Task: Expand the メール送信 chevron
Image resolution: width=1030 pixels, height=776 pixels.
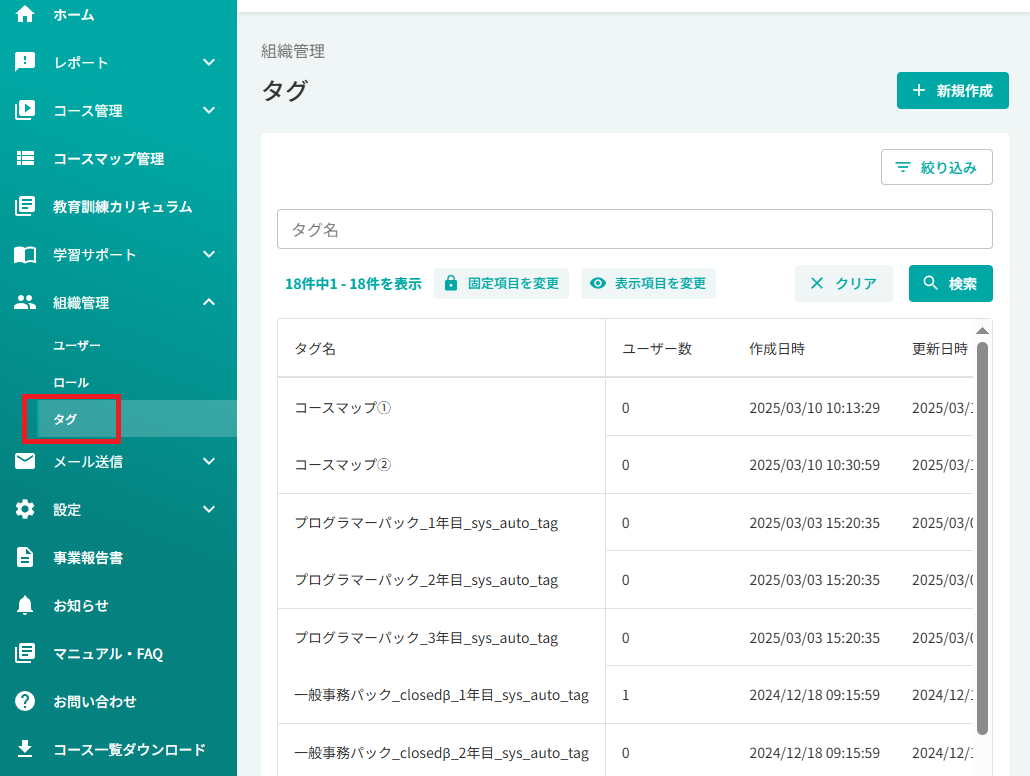Action: tap(209, 461)
